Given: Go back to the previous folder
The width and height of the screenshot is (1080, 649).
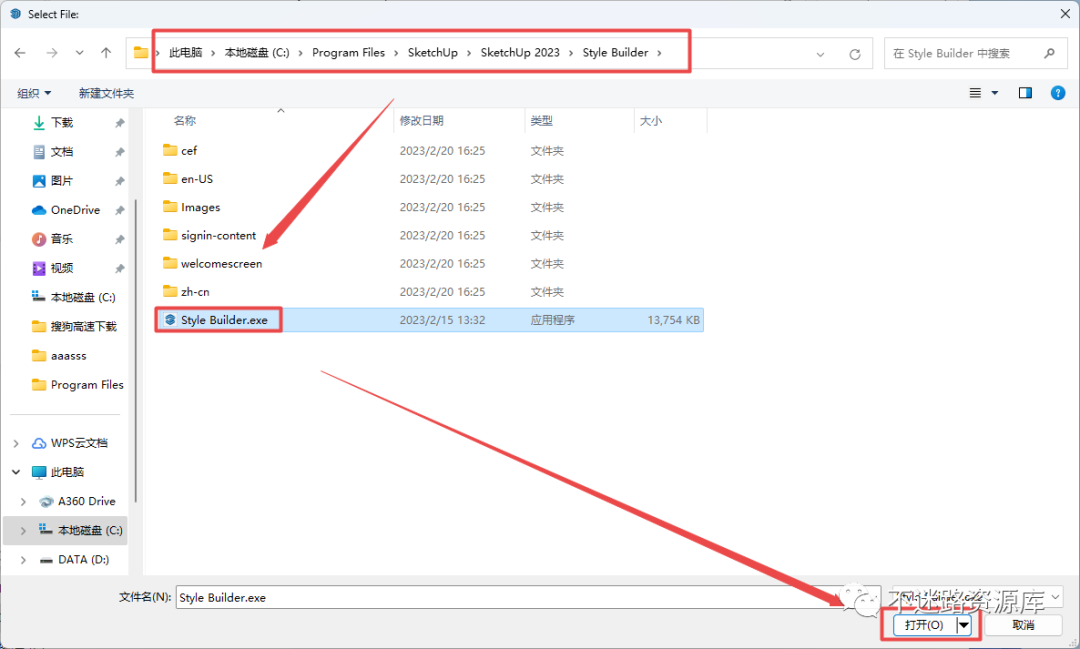Looking at the screenshot, I should 20,53.
